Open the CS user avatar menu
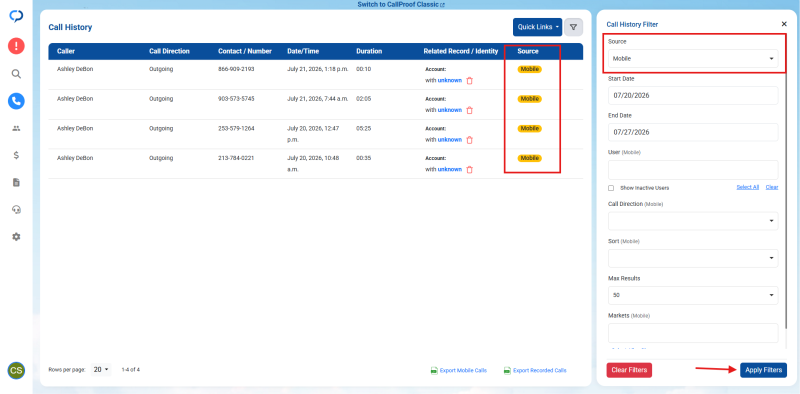 click(x=16, y=371)
